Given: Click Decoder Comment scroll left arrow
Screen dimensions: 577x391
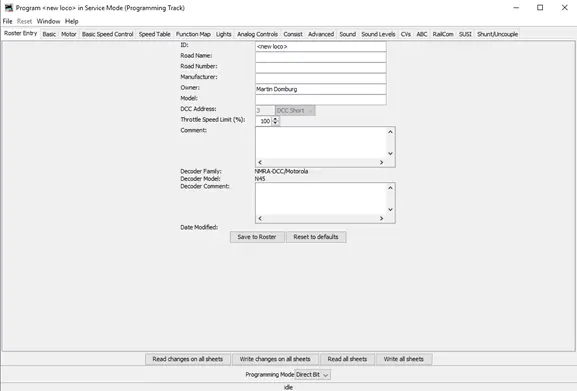Looking at the screenshot, I should pos(260,218).
